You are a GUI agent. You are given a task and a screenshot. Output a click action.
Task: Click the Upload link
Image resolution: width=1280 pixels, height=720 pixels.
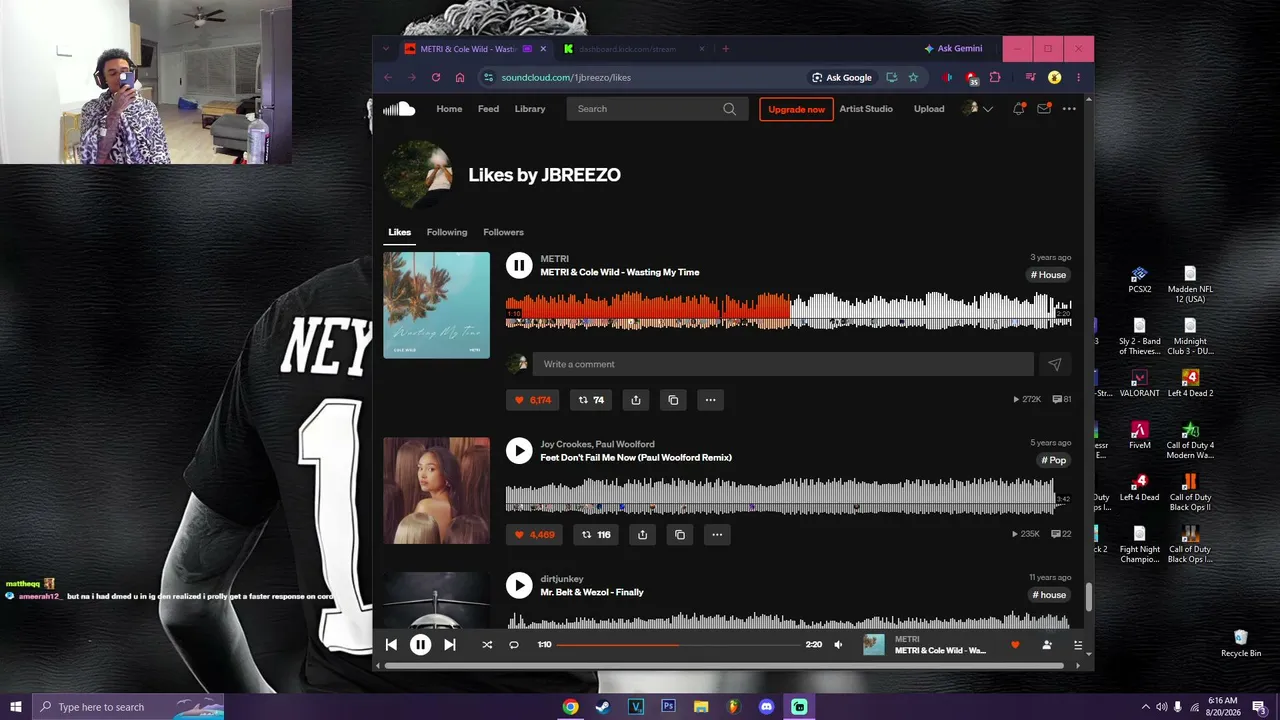[x=929, y=109]
